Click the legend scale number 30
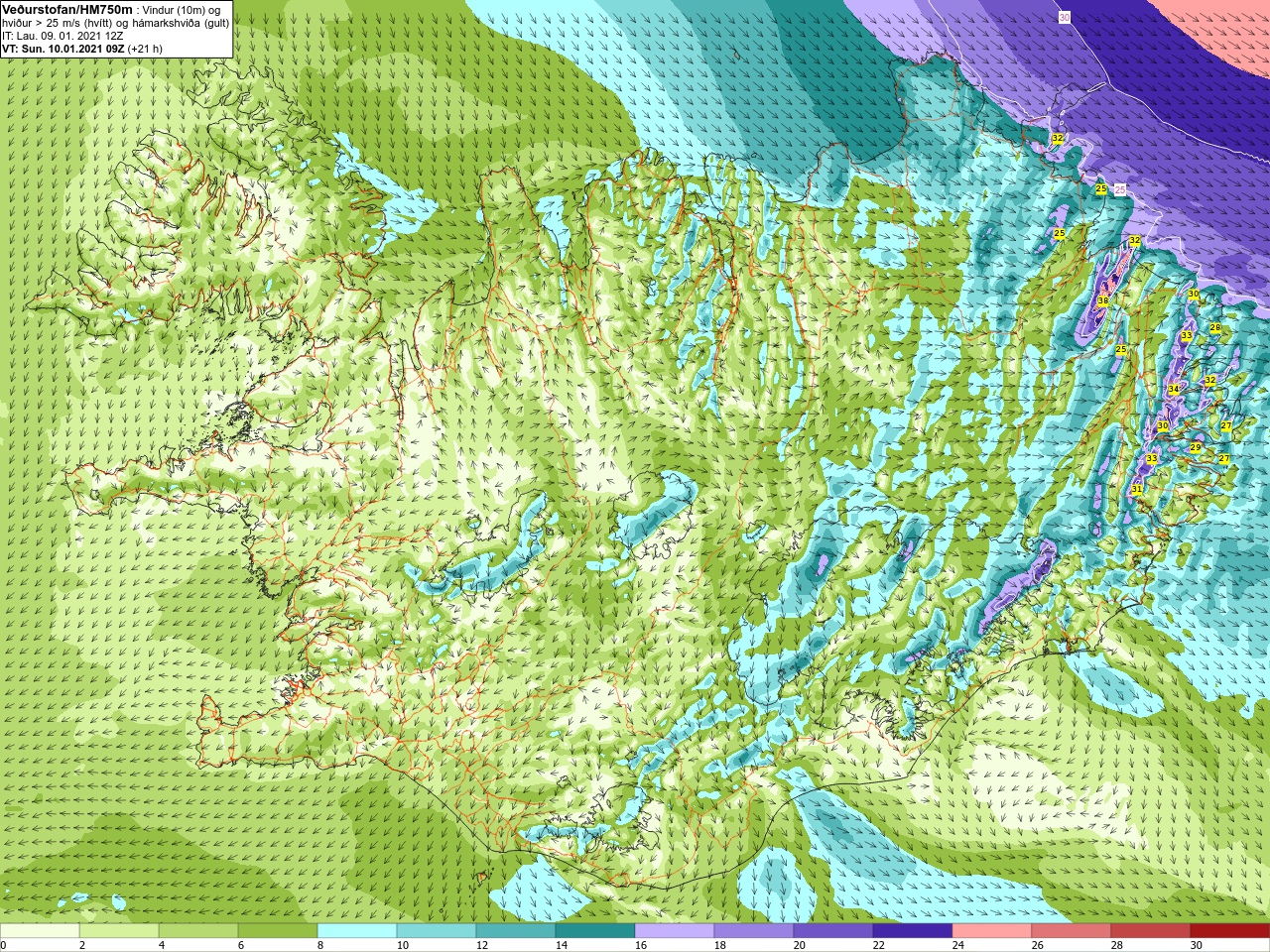Screen dimensions: 1270x952 click(1197, 945)
